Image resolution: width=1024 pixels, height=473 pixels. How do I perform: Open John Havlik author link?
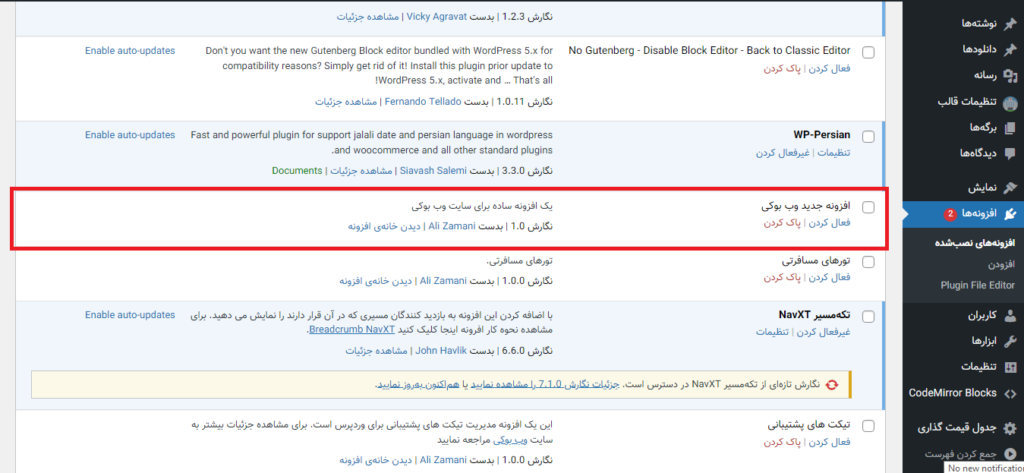(440, 351)
